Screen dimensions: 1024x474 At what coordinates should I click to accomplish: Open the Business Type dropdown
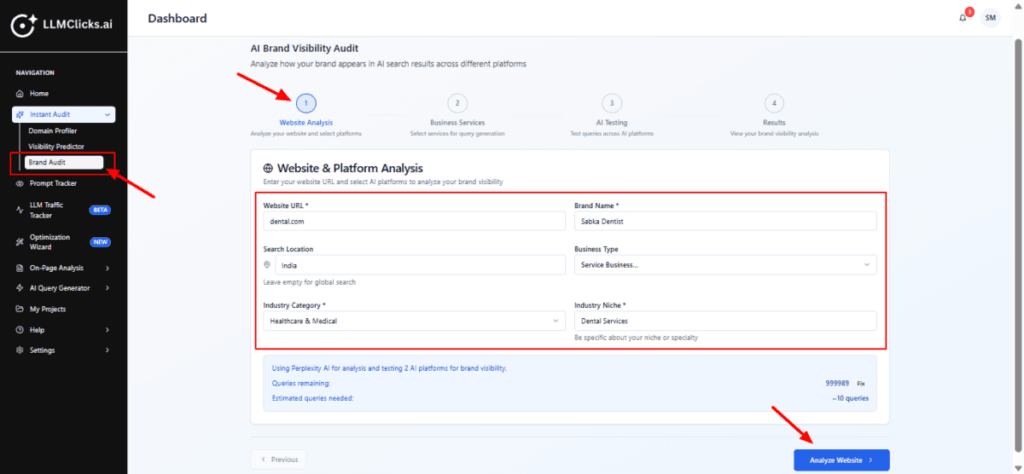(x=724, y=265)
